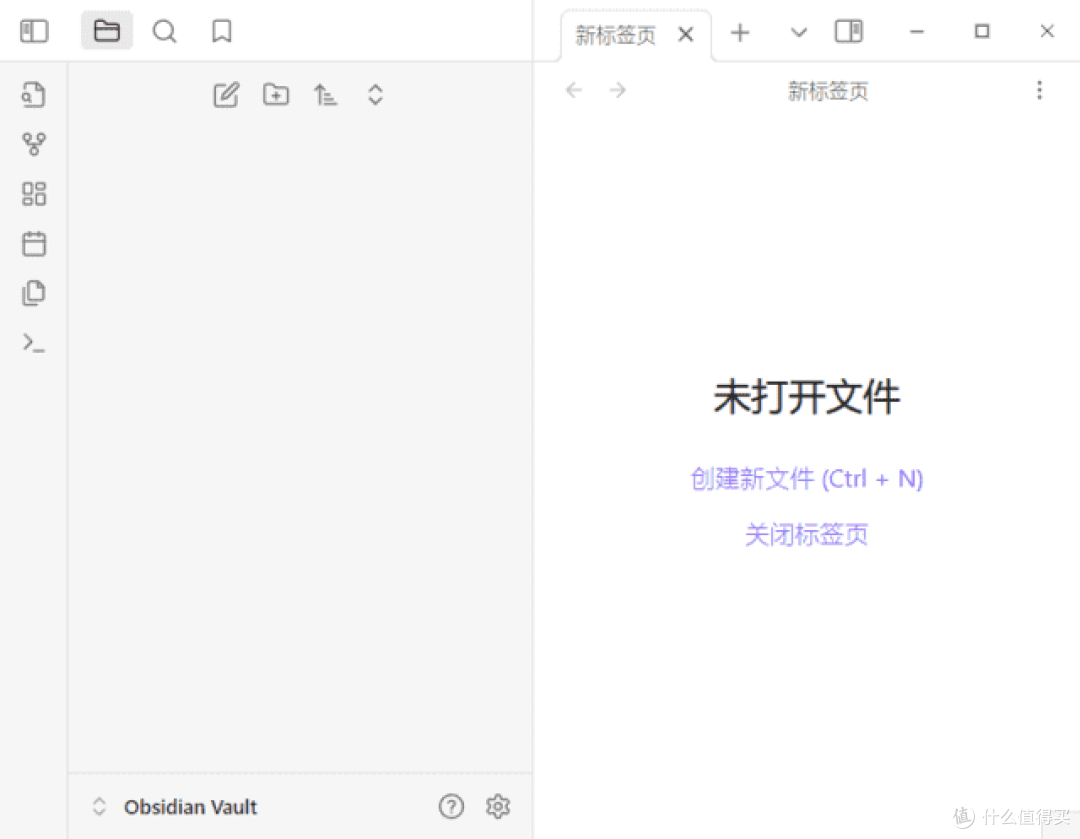The image size is (1080, 839).
Task: Open the bookmarks pane
Action: (221, 31)
